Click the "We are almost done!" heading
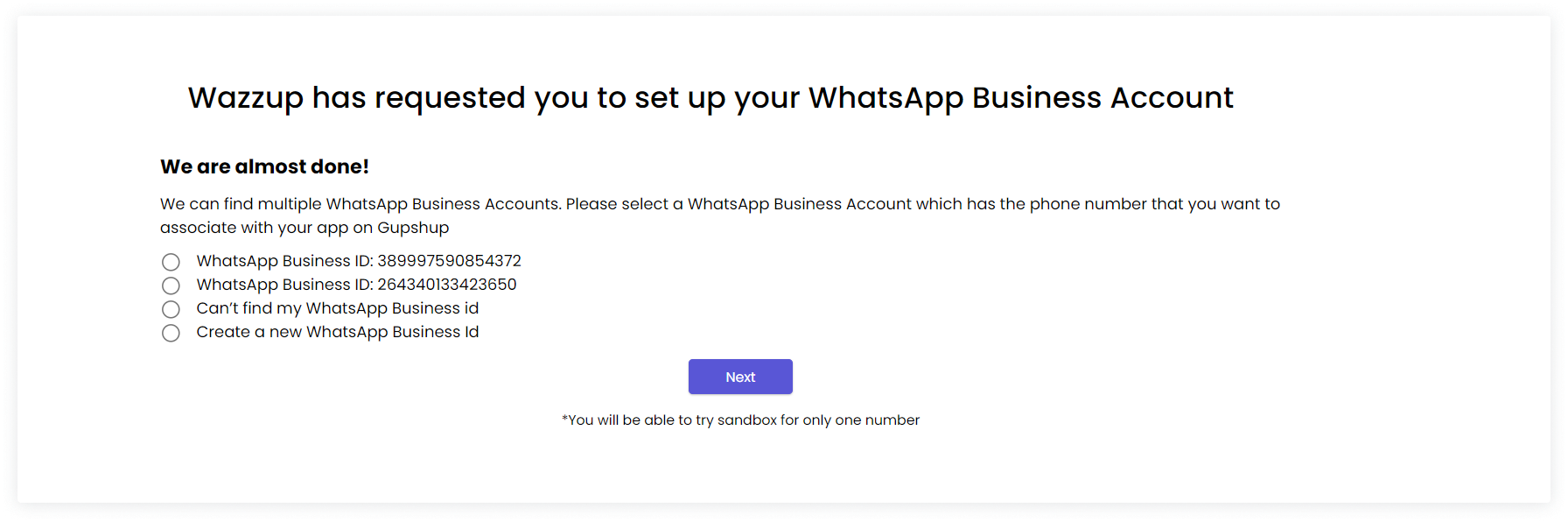 point(264,166)
